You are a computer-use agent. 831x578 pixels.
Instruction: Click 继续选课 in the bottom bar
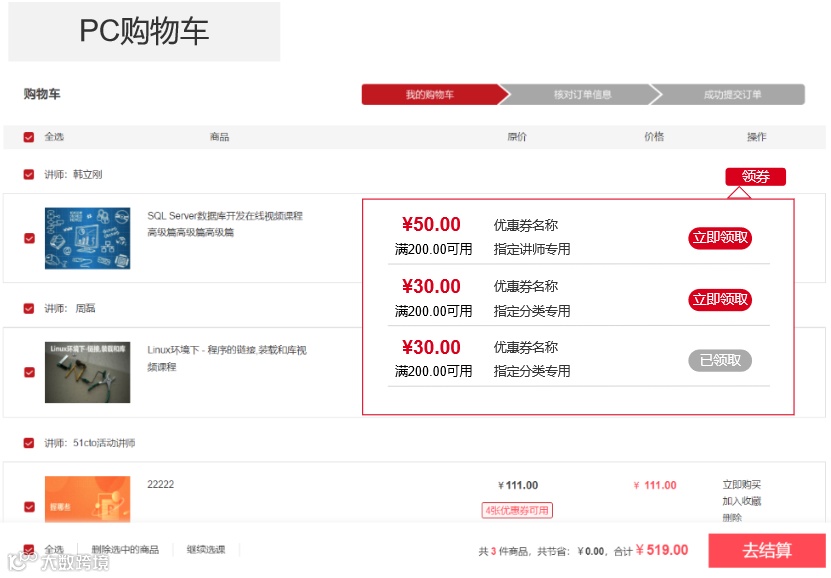206,549
